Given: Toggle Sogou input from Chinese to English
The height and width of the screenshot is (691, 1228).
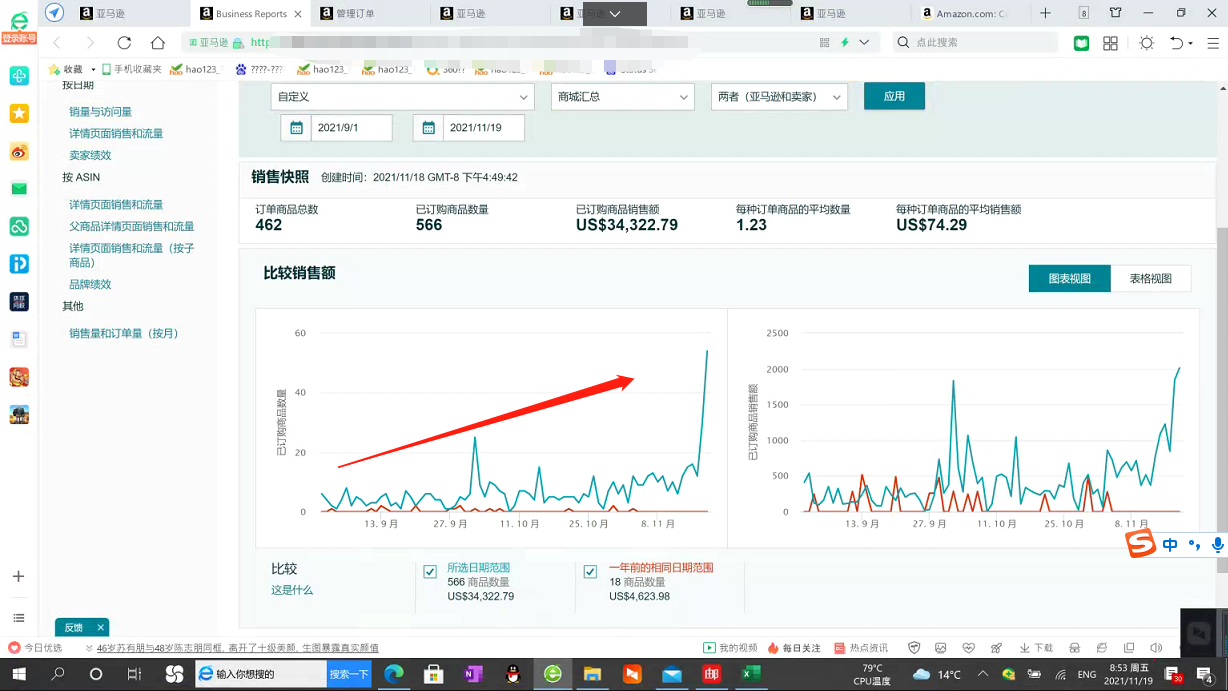Looking at the screenshot, I should 1169,544.
